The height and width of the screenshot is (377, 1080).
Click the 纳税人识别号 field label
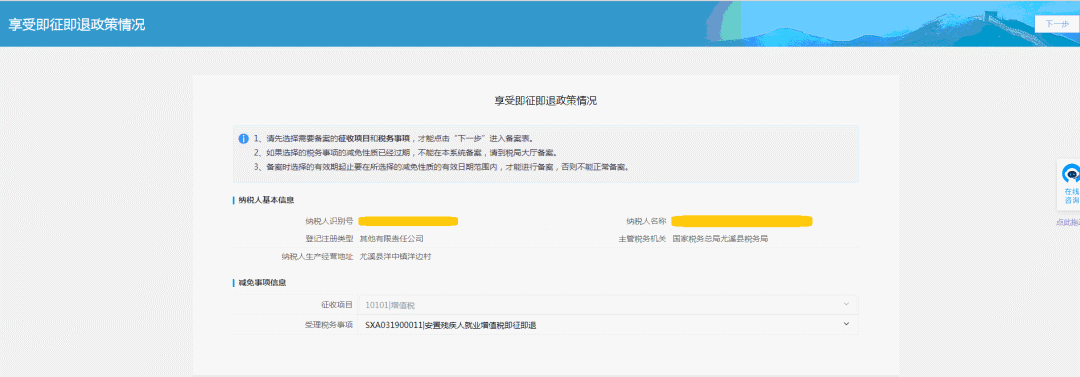(x=329, y=221)
